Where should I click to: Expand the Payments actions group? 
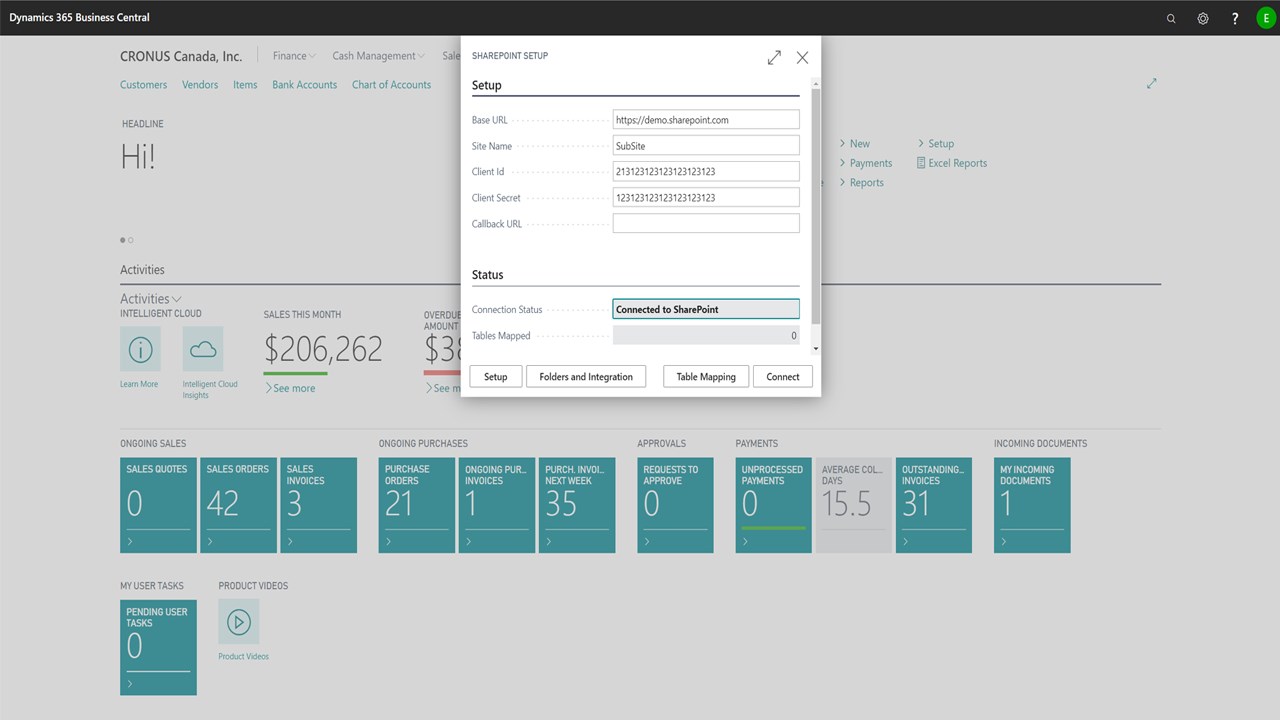[x=865, y=163]
